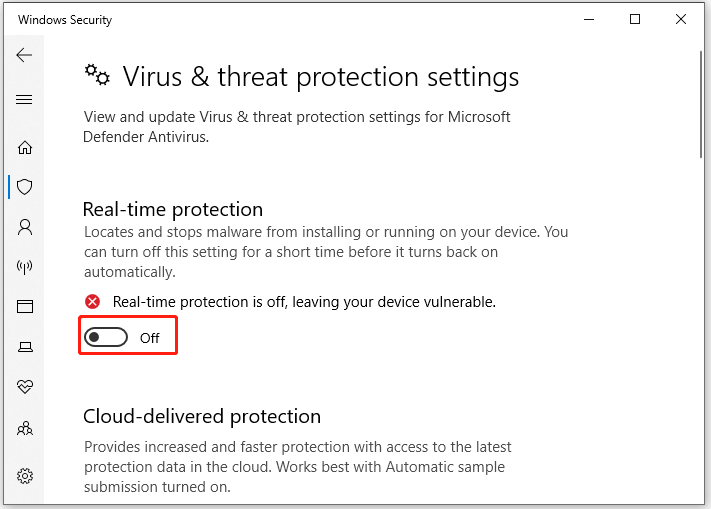Open Settings gear in sidebar

click(25, 476)
